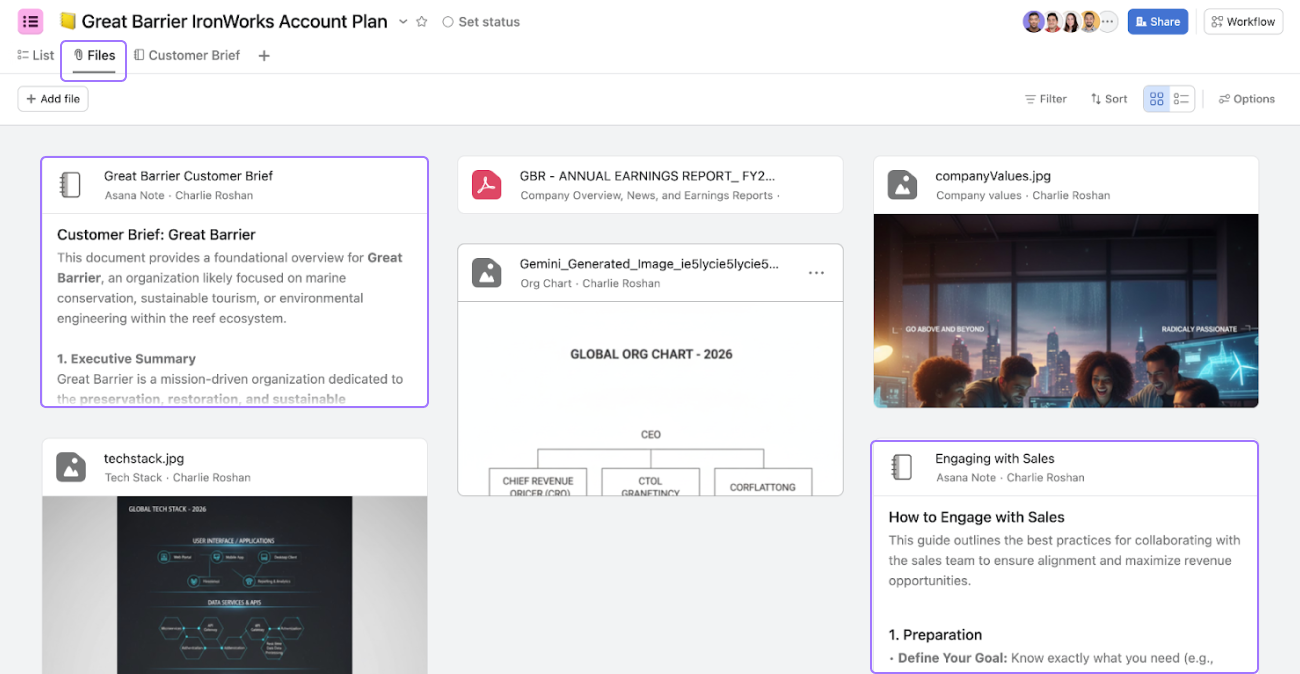Open the Customer Brief tab
1300x674 pixels.
(x=187, y=56)
